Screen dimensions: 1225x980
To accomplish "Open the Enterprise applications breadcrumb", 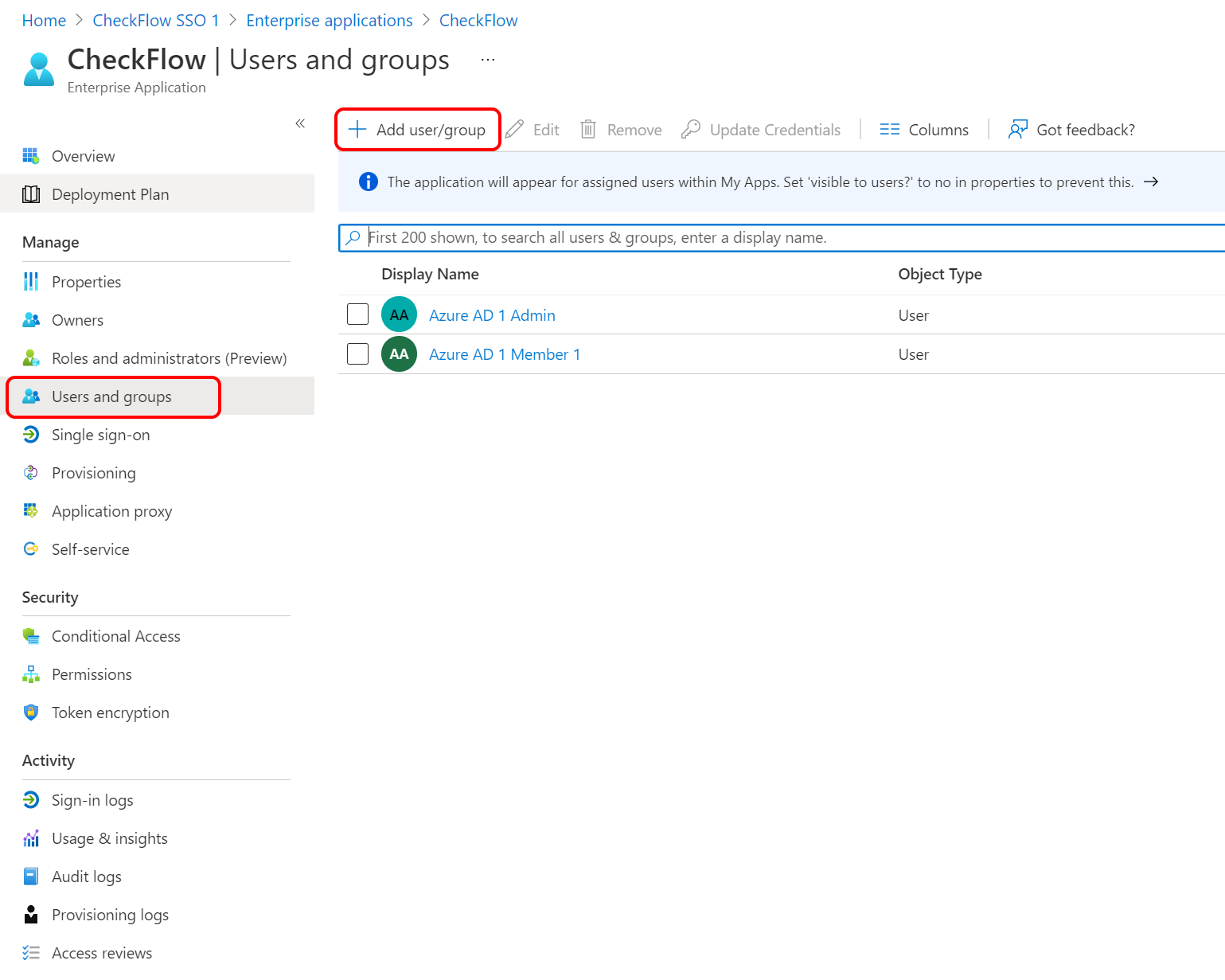I will [330, 21].
